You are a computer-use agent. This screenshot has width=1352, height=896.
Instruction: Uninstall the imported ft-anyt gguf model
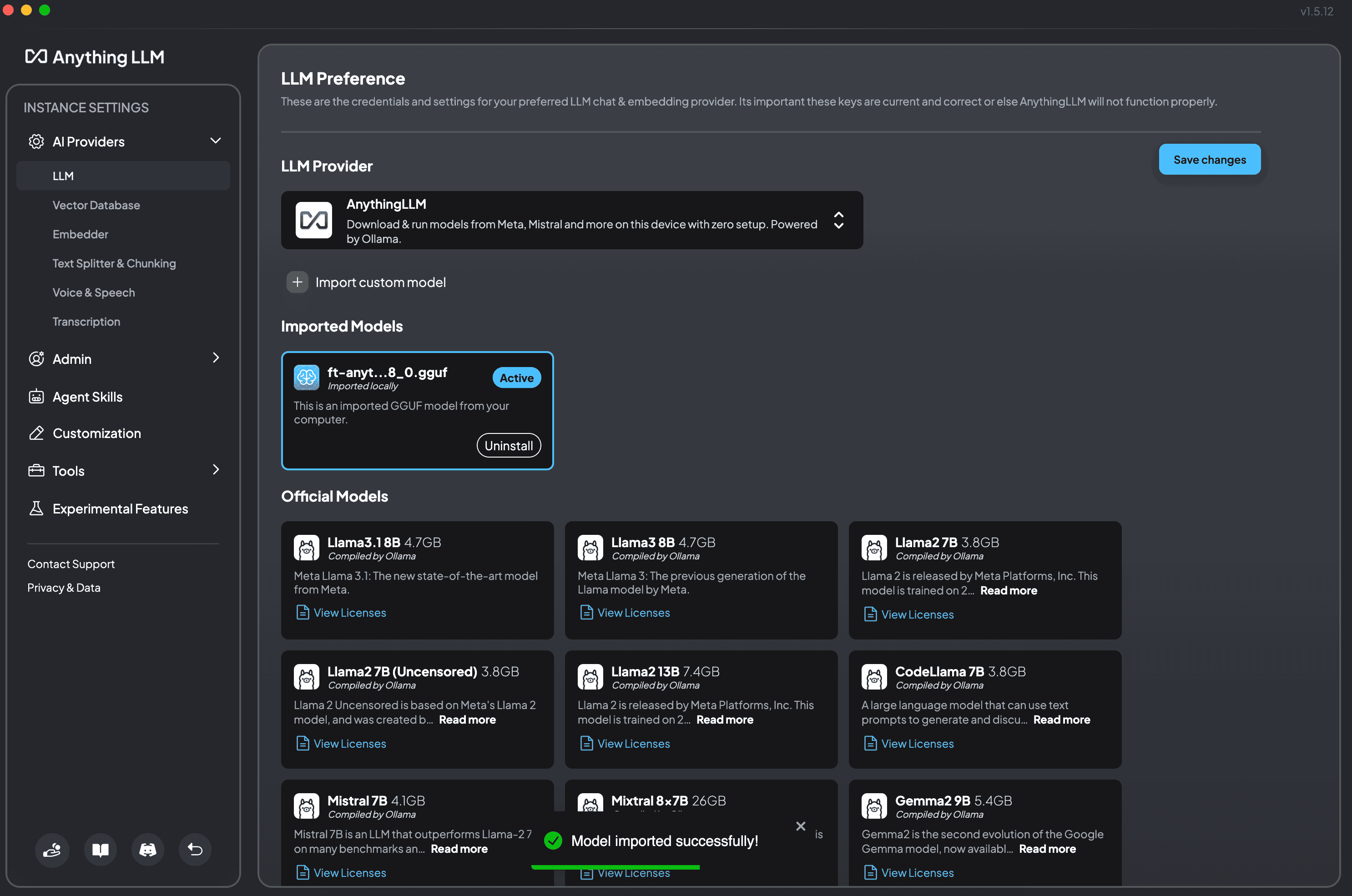point(508,446)
